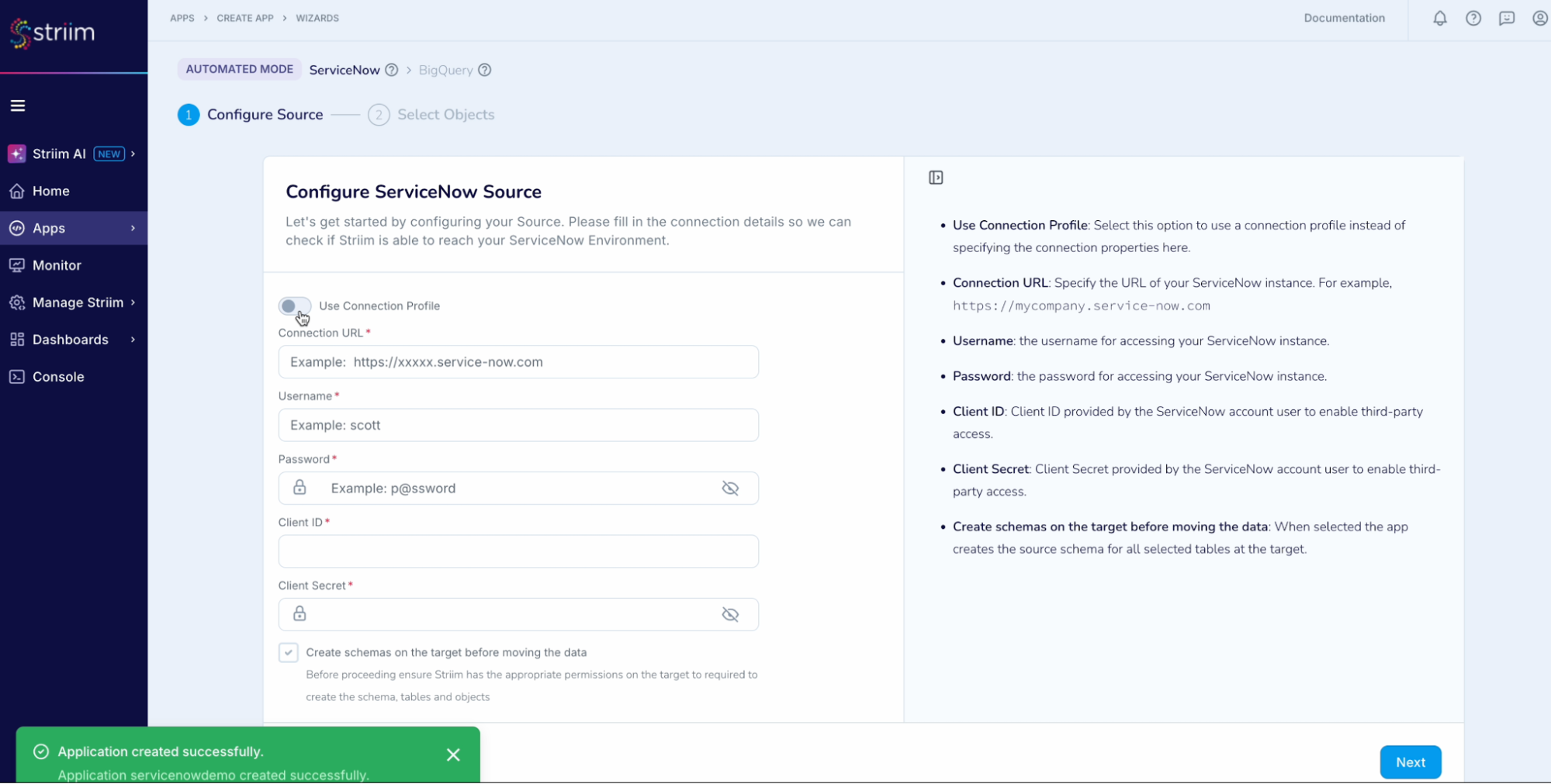Click the Configure ServiceNow Source heading
Viewport: 1551px width, 784px height.
[414, 192]
